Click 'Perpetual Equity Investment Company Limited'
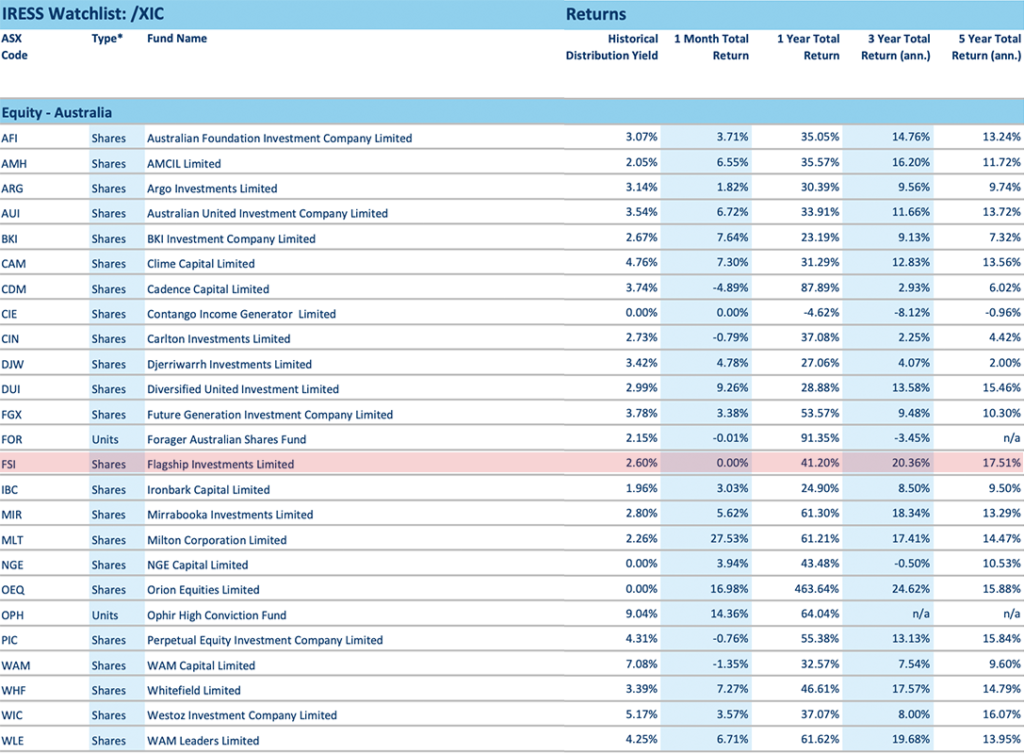Image resolution: width=1024 pixels, height=754 pixels. pyautogui.click(x=265, y=640)
